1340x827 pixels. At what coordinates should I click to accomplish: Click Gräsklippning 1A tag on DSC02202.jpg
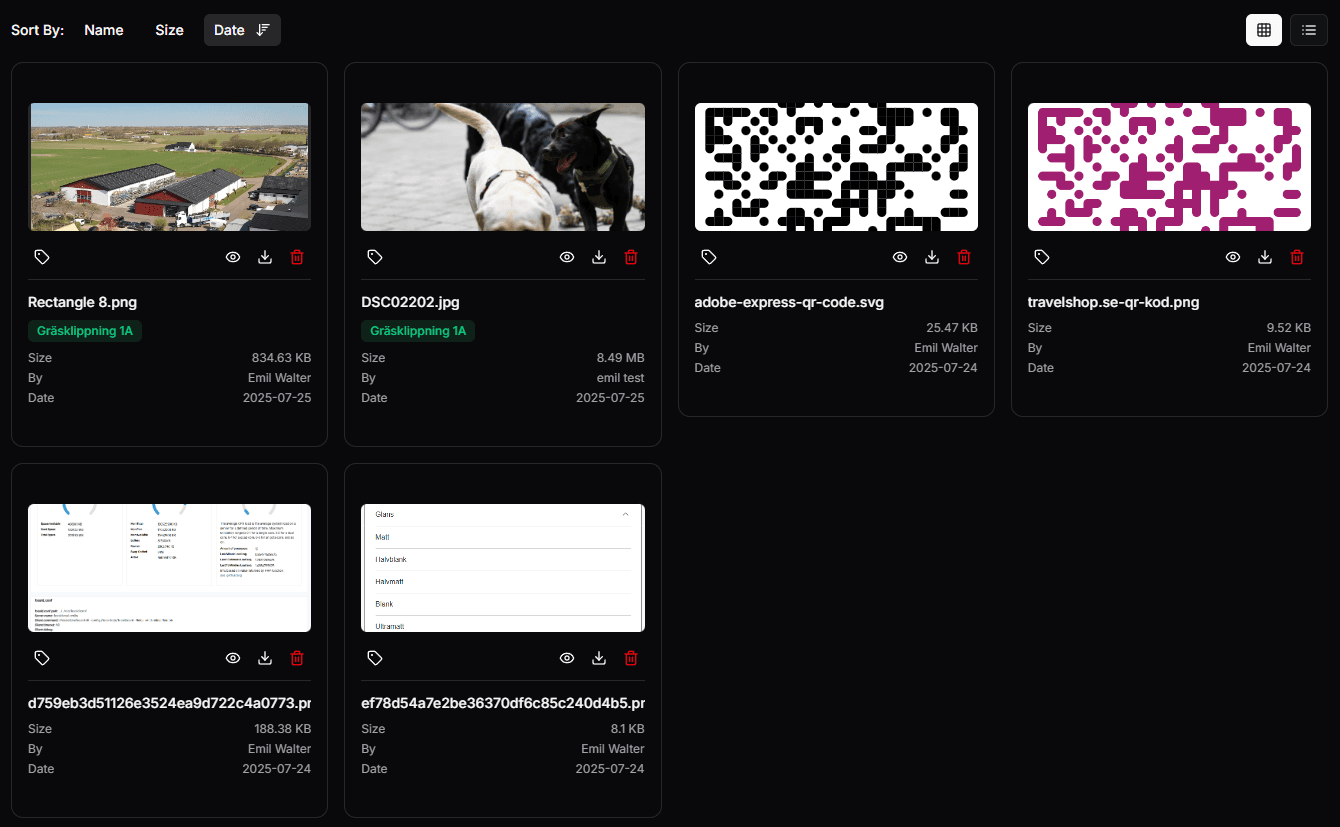pos(418,331)
